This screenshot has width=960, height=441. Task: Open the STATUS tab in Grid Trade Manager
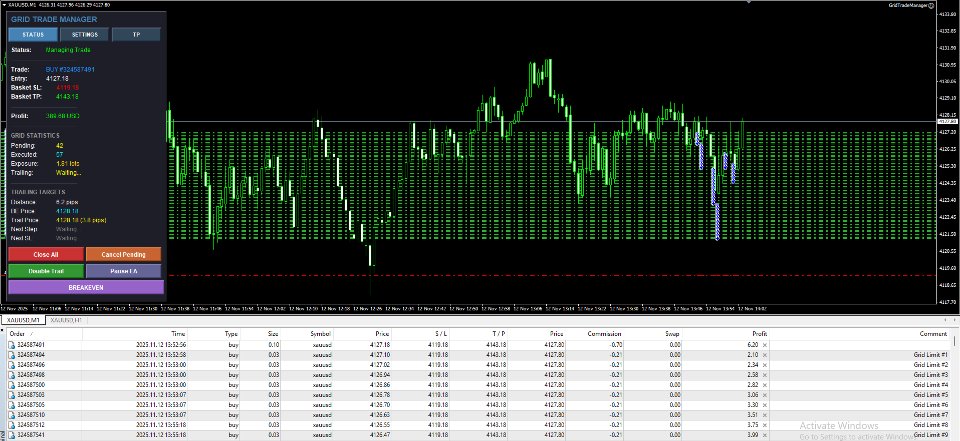(x=33, y=34)
